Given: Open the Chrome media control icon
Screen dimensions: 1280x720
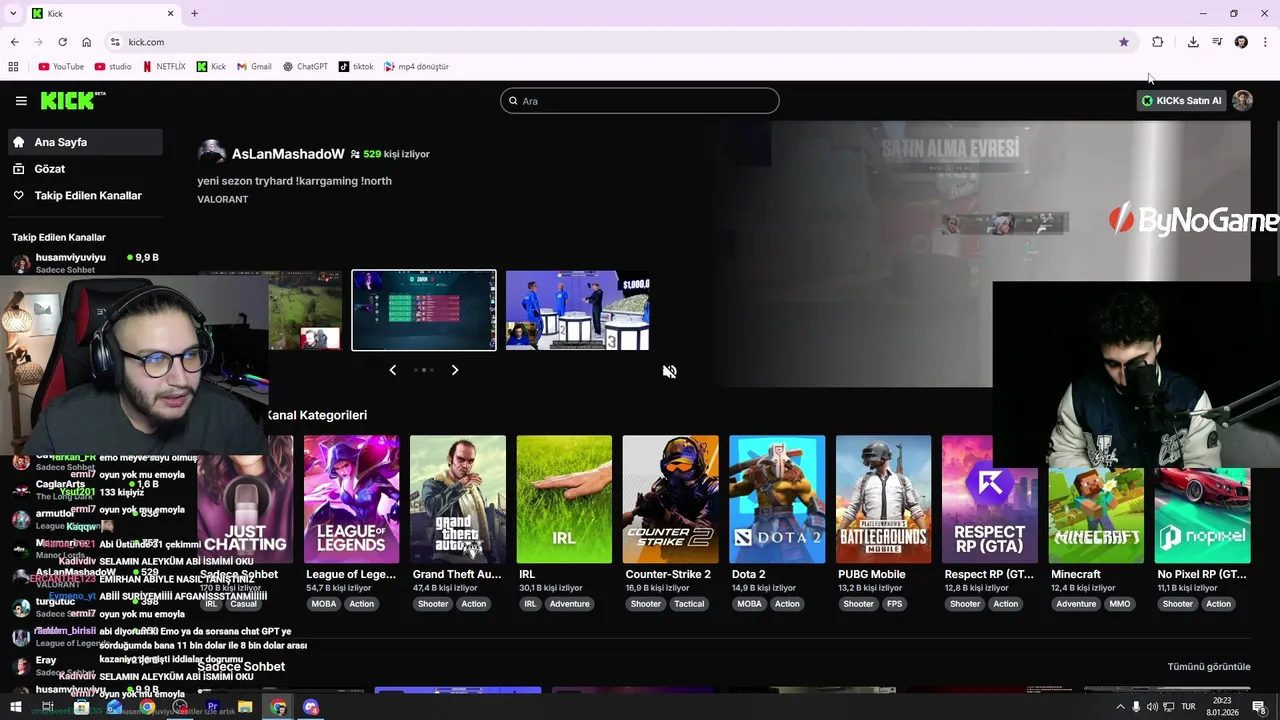Looking at the screenshot, I should pyautogui.click(x=1217, y=42).
